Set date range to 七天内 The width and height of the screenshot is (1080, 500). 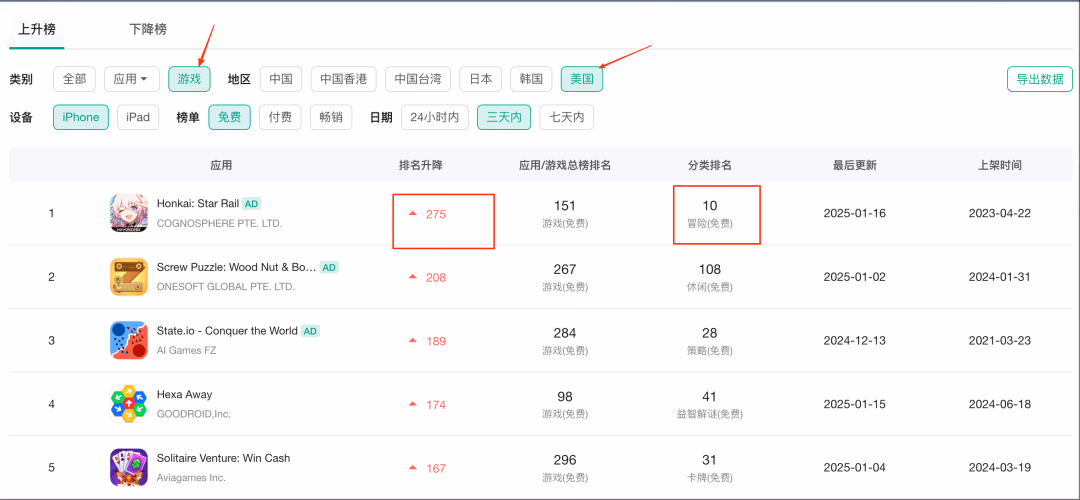566,117
